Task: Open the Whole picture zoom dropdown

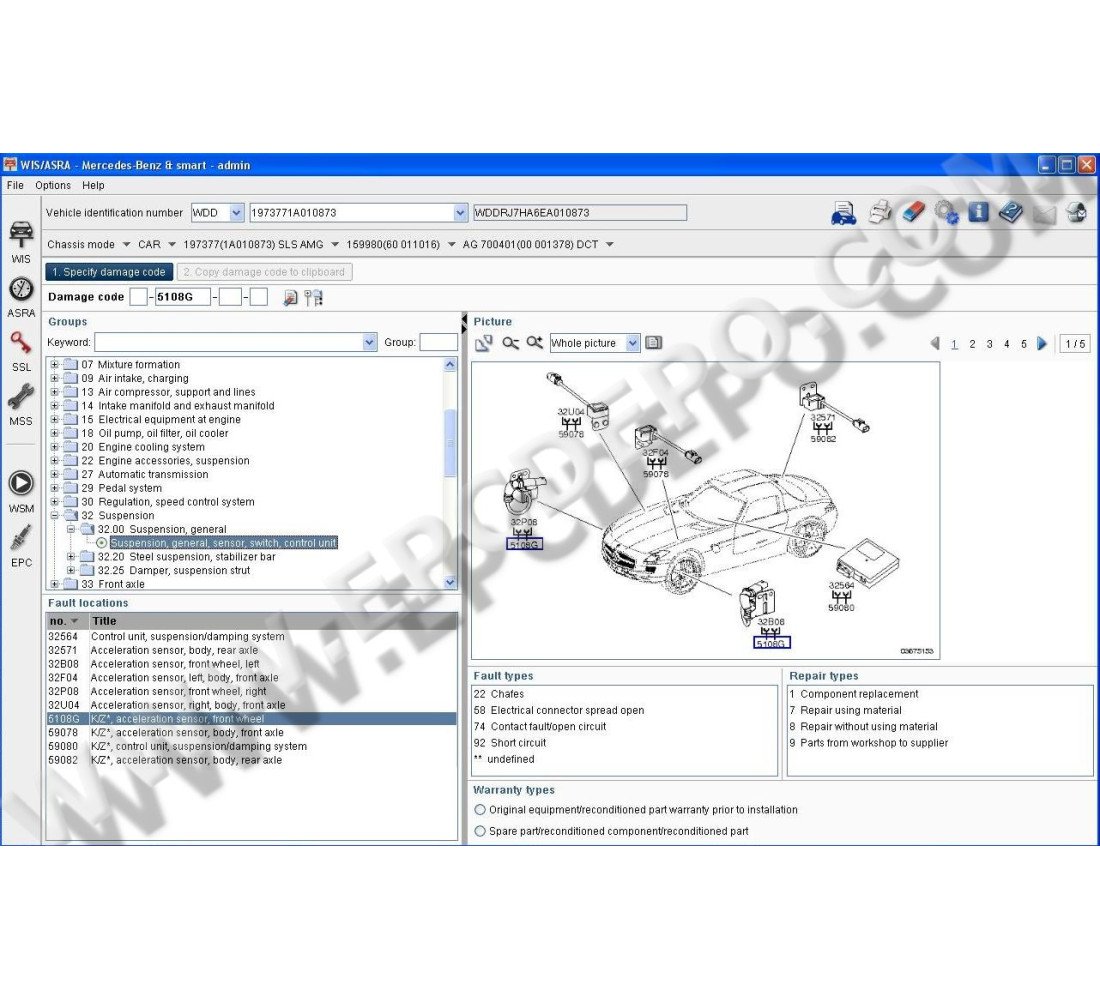Action: [x=632, y=343]
